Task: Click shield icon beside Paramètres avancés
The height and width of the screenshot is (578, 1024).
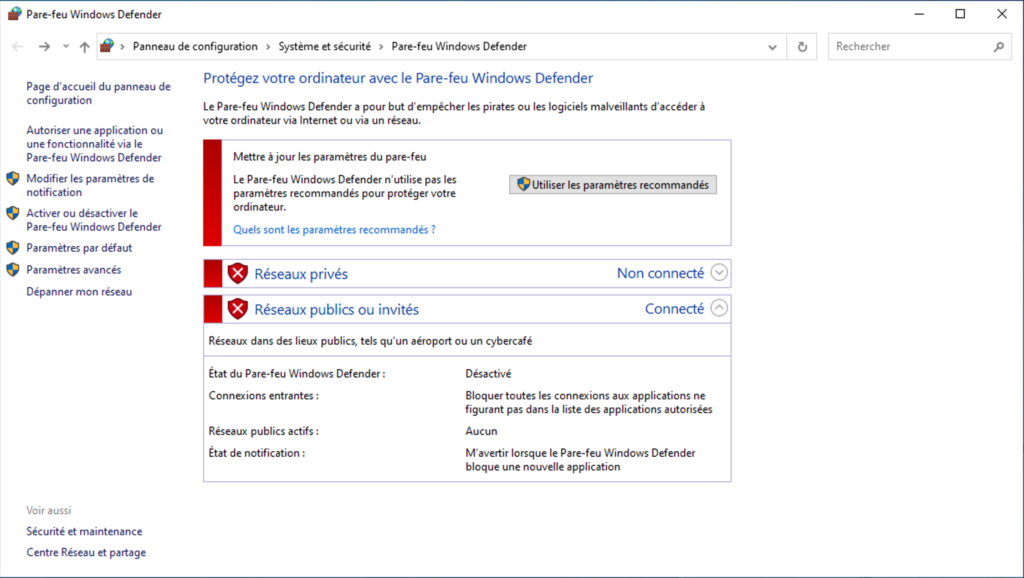Action: [x=13, y=270]
